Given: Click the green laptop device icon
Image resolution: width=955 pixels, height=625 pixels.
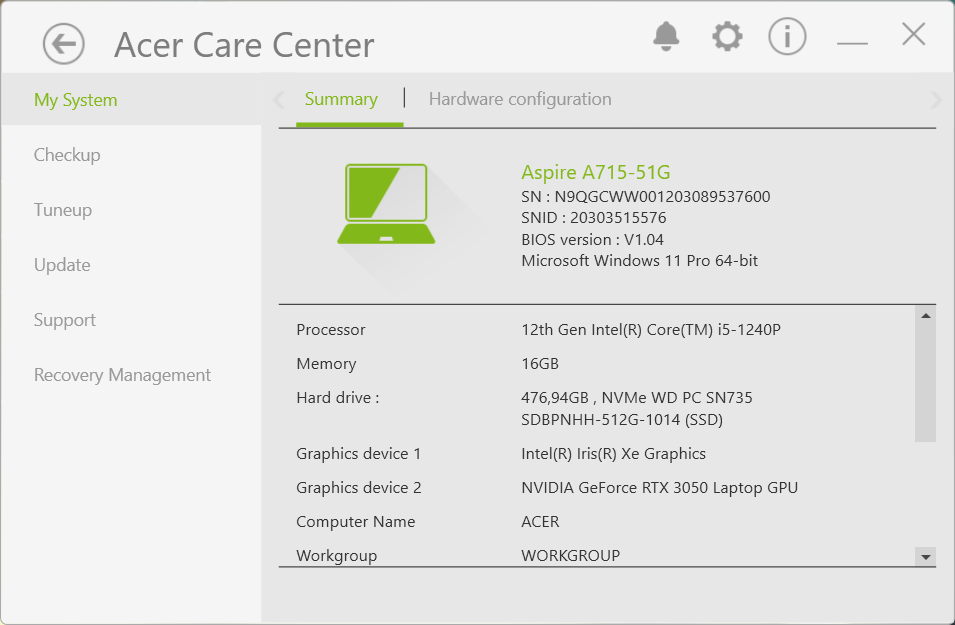Looking at the screenshot, I should pos(387,203).
